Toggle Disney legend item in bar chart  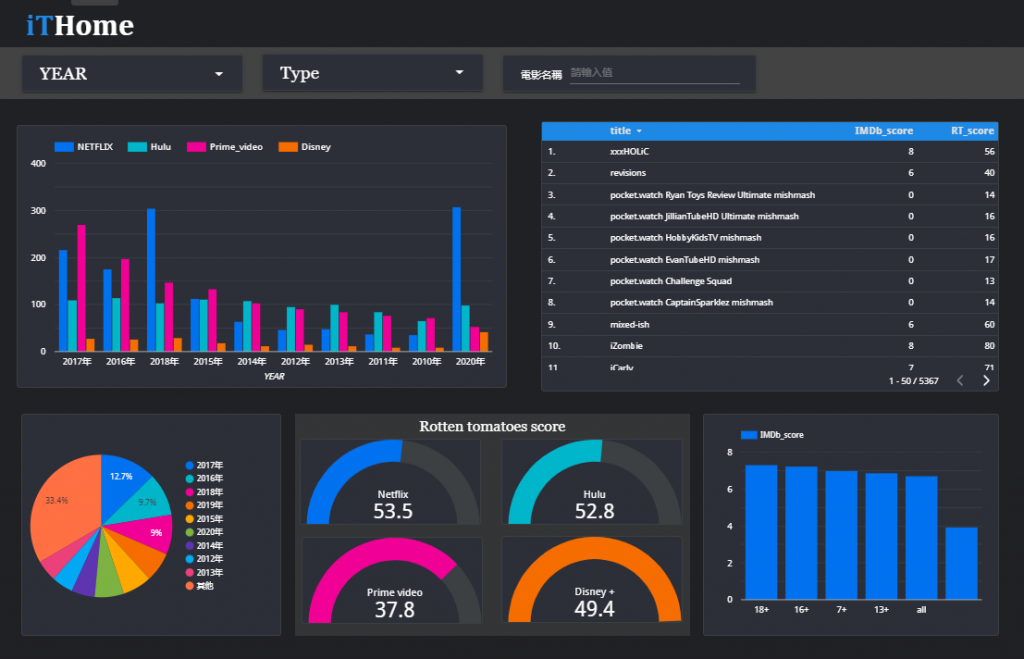tap(304, 147)
